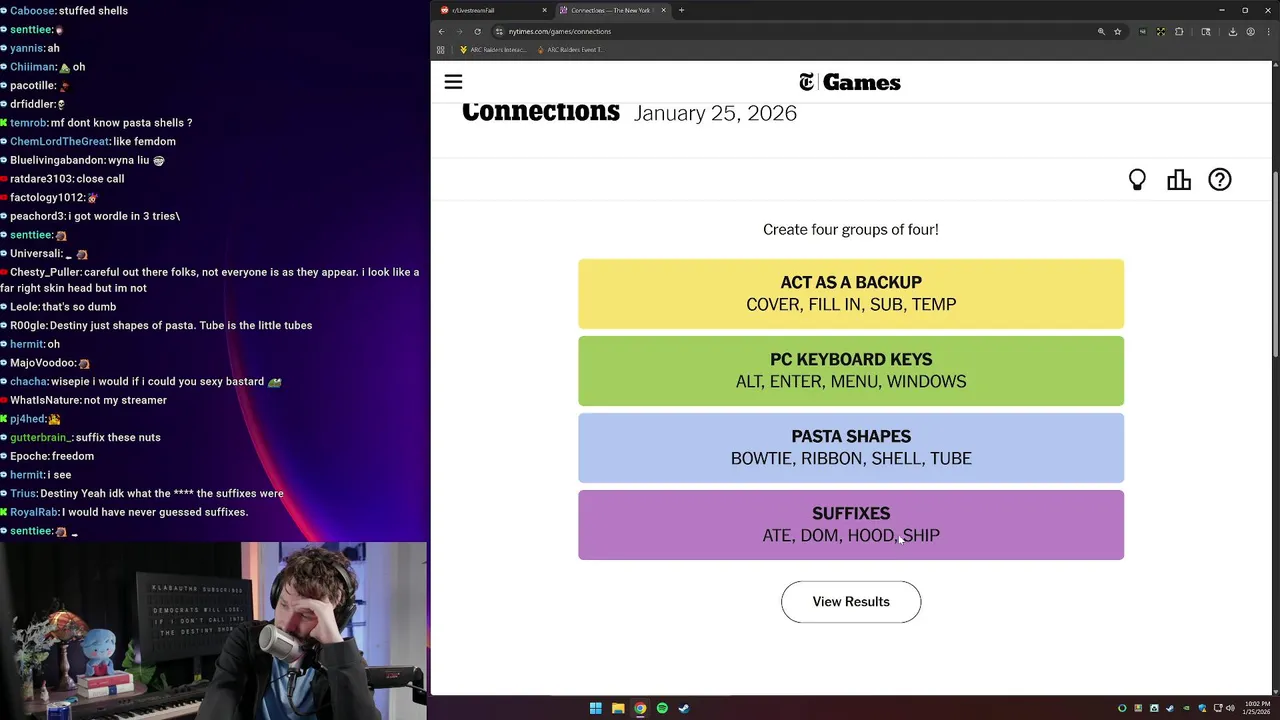Open Spotify from the taskbar

tap(662, 708)
